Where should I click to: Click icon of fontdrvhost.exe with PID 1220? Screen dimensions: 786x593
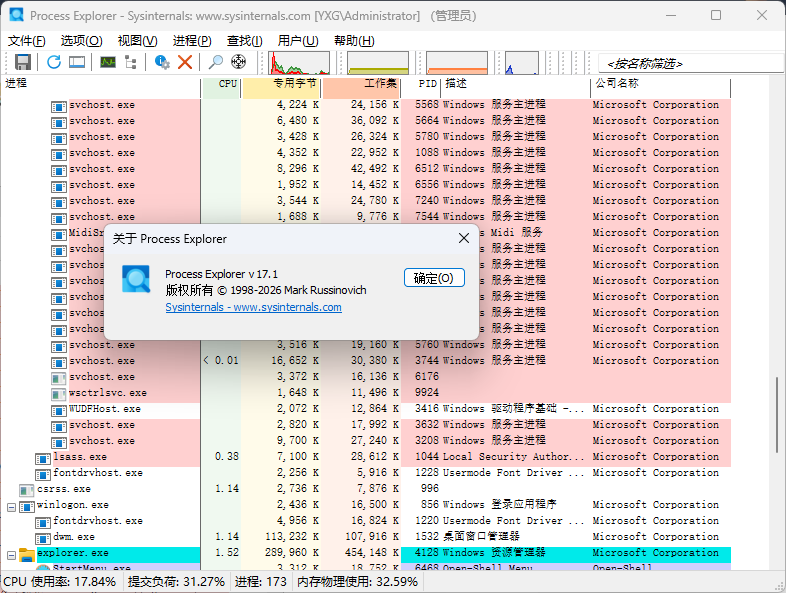point(43,522)
